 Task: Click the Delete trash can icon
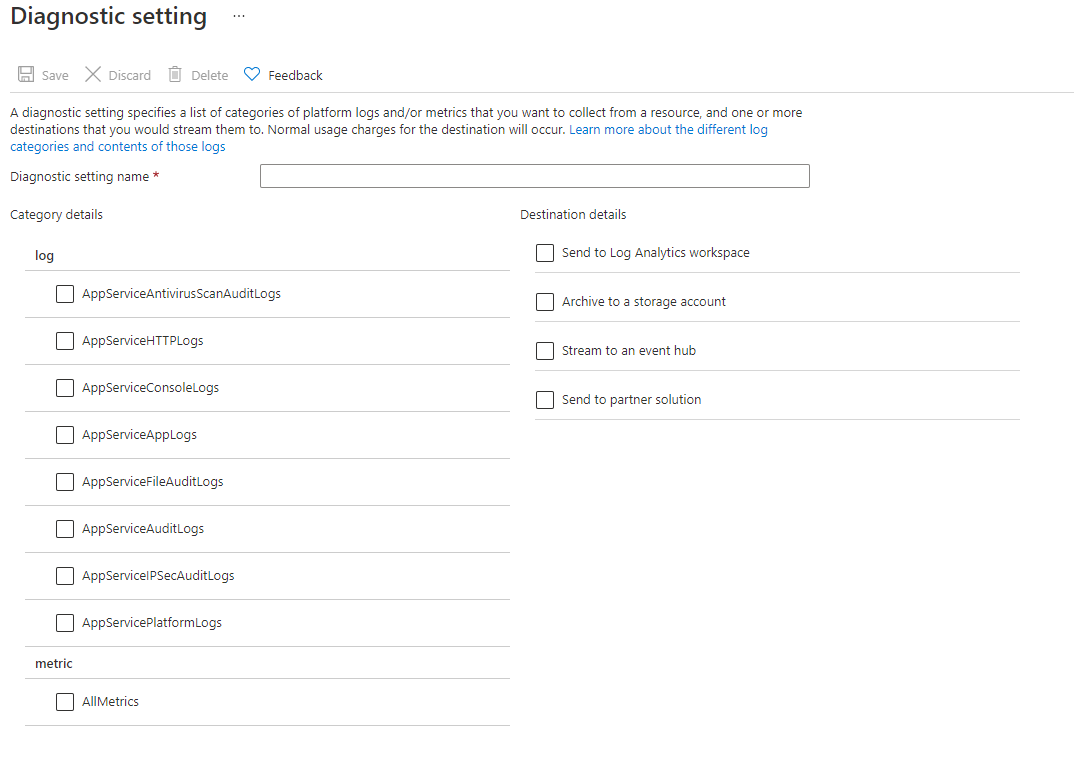tap(175, 74)
